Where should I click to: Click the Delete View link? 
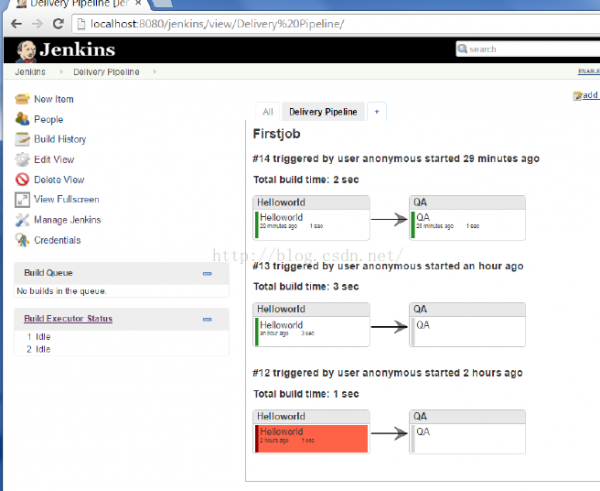59,179
